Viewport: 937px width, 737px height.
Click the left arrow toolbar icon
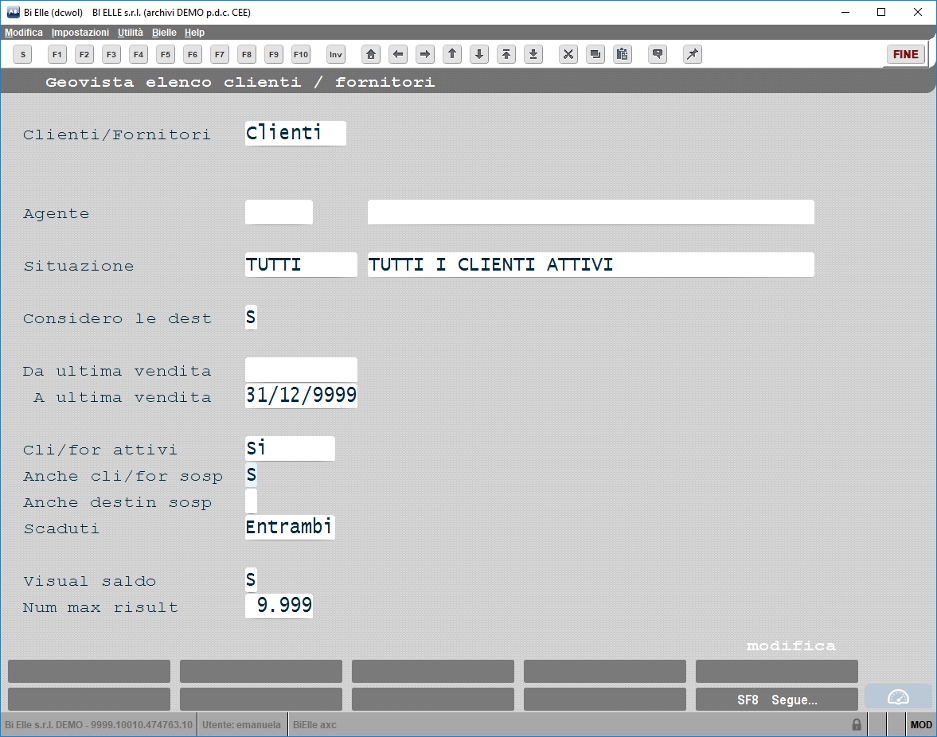click(x=398, y=55)
